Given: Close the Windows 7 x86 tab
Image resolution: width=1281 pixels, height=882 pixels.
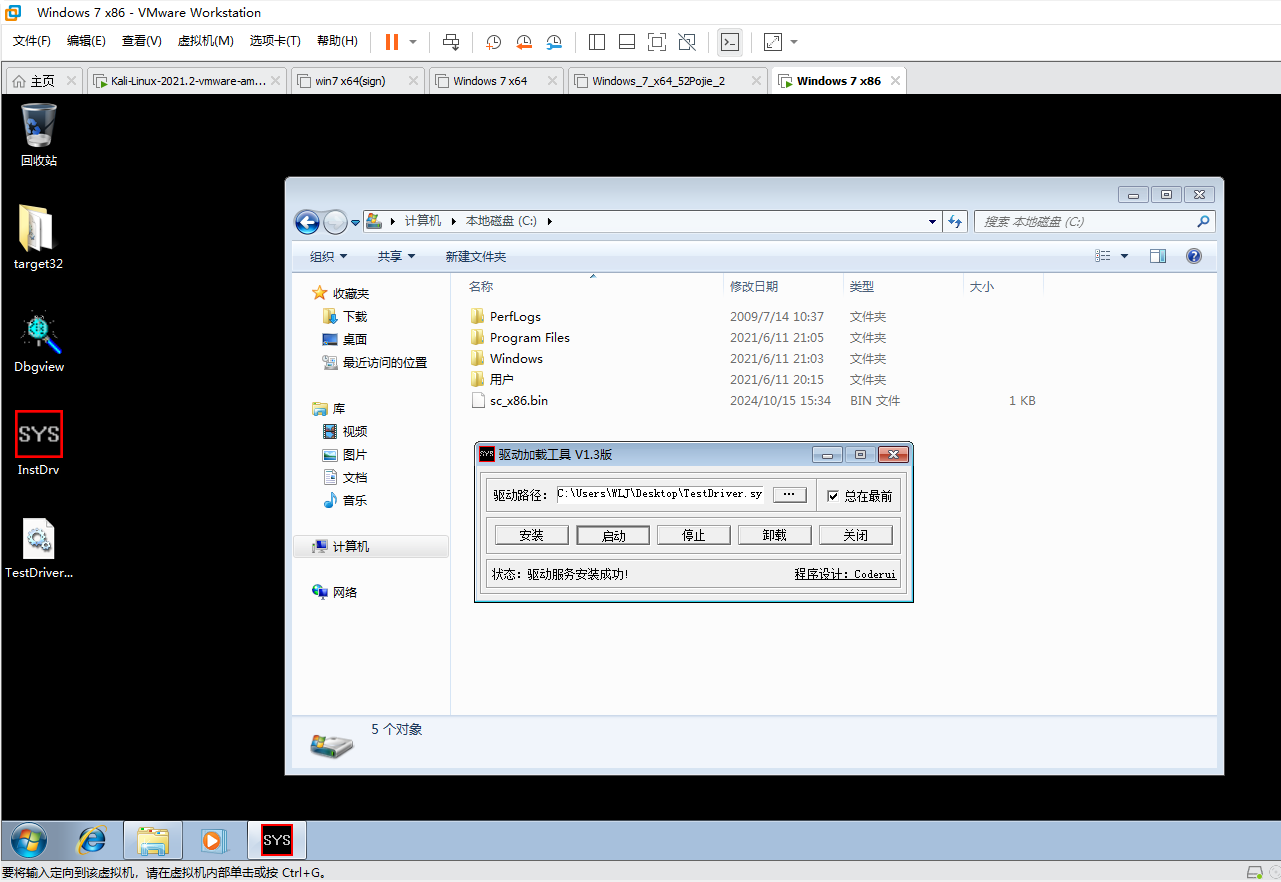Looking at the screenshot, I should pyautogui.click(x=895, y=81).
